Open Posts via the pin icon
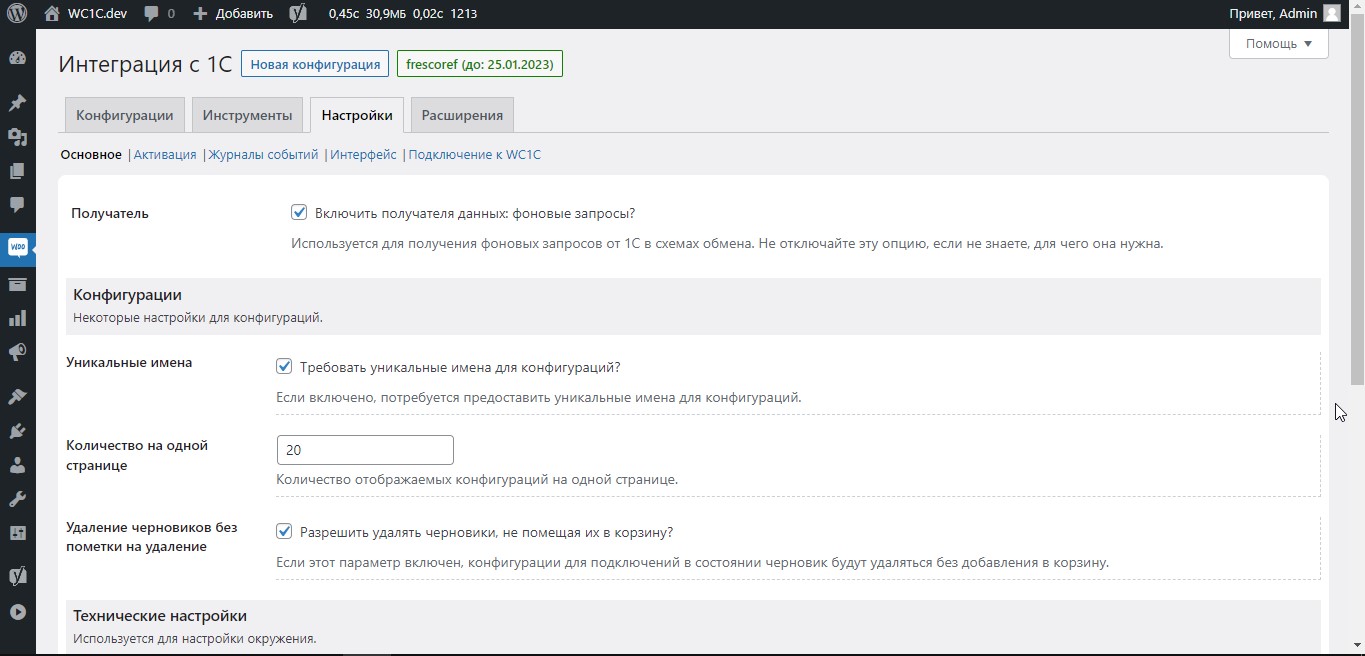 (x=17, y=102)
